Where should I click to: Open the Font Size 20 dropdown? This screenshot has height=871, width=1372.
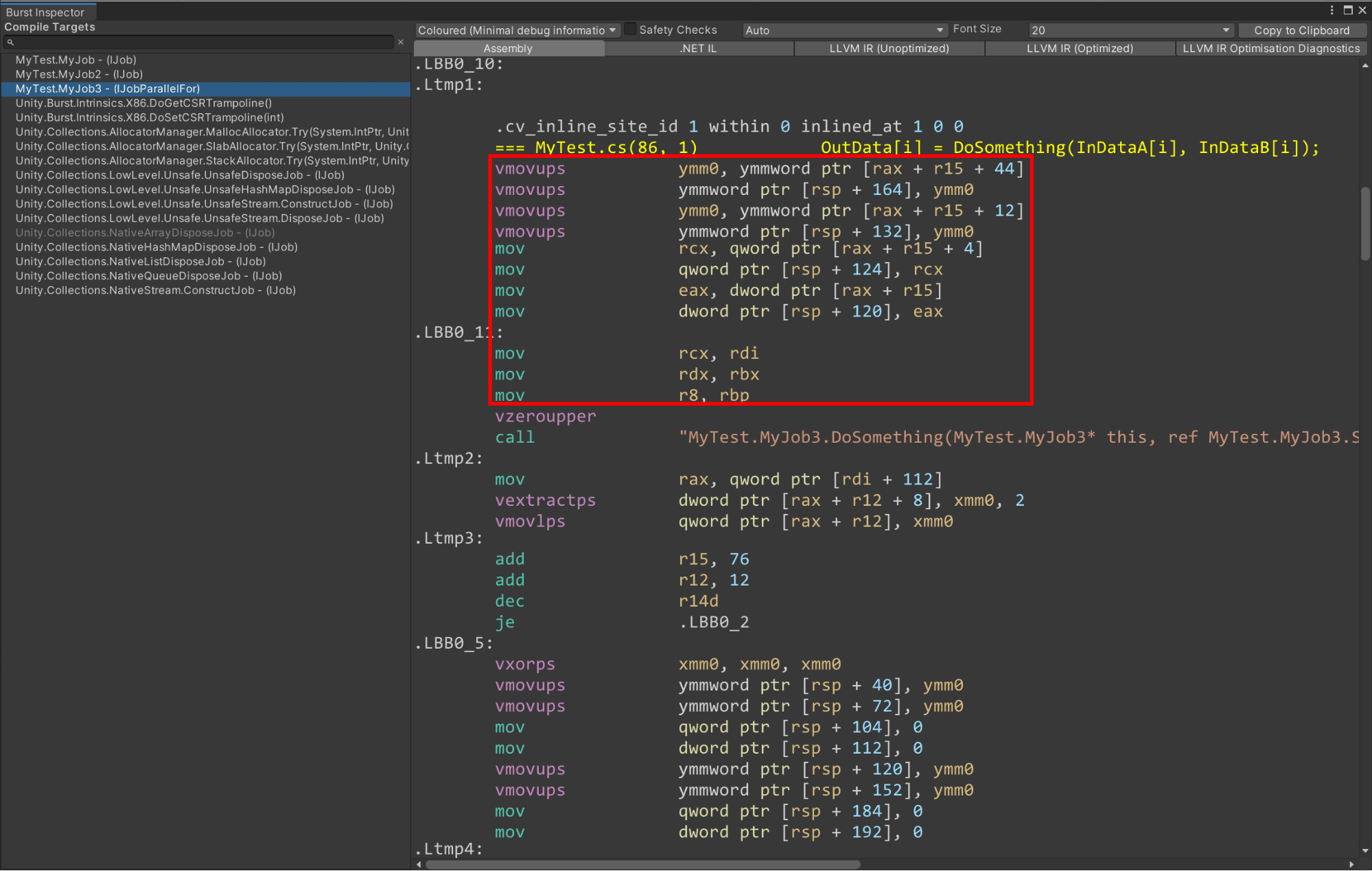(1130, 30)
